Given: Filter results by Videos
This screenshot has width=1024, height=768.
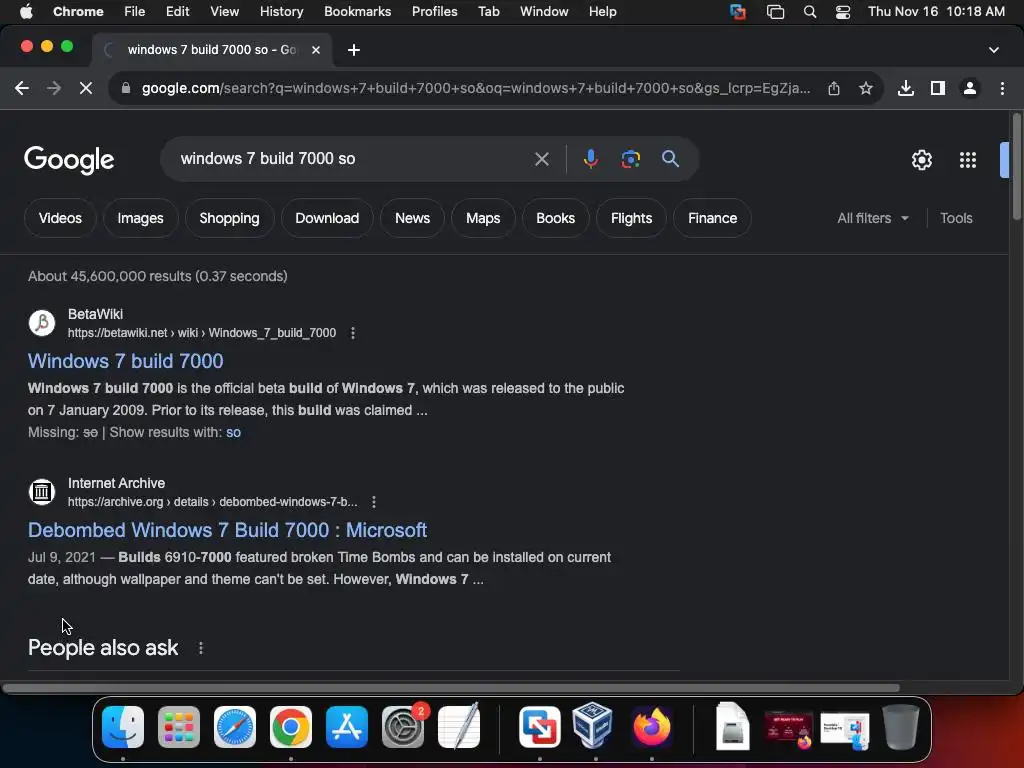Looking at the screenshot, I should tap(60, 218).
